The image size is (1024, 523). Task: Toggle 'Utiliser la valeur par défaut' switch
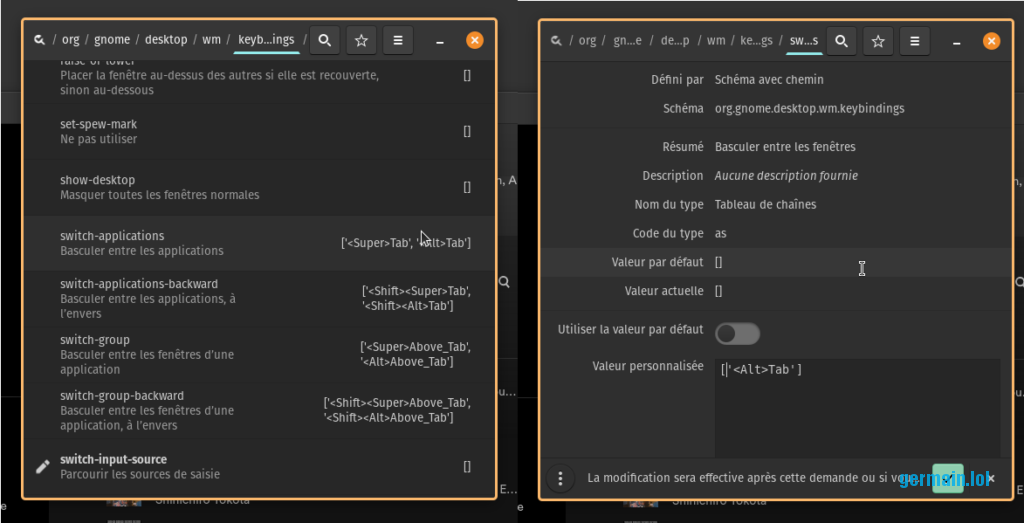point(737,333)
